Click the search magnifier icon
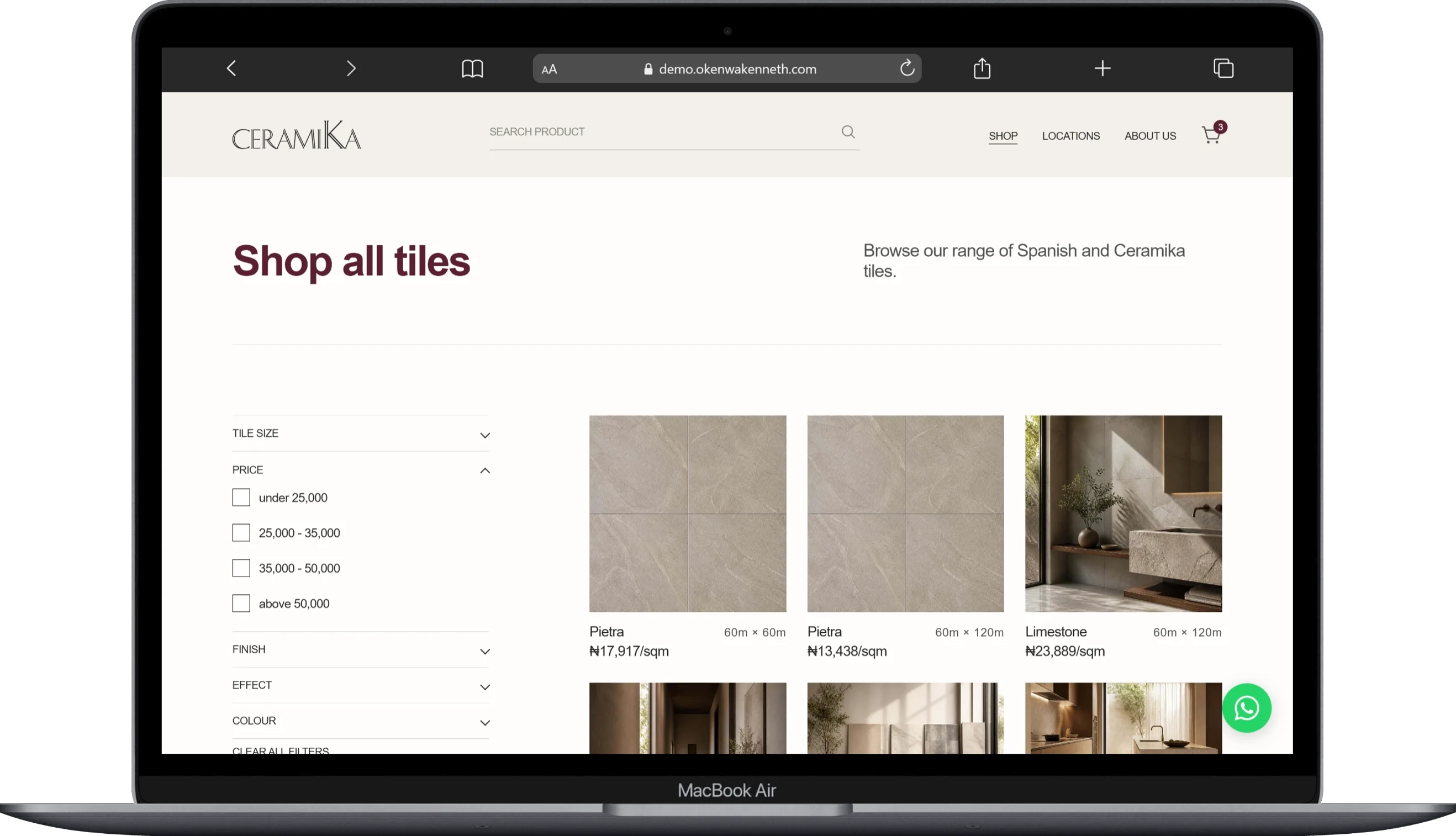This screenshot has height=836, width=1456. pos(848,131)
